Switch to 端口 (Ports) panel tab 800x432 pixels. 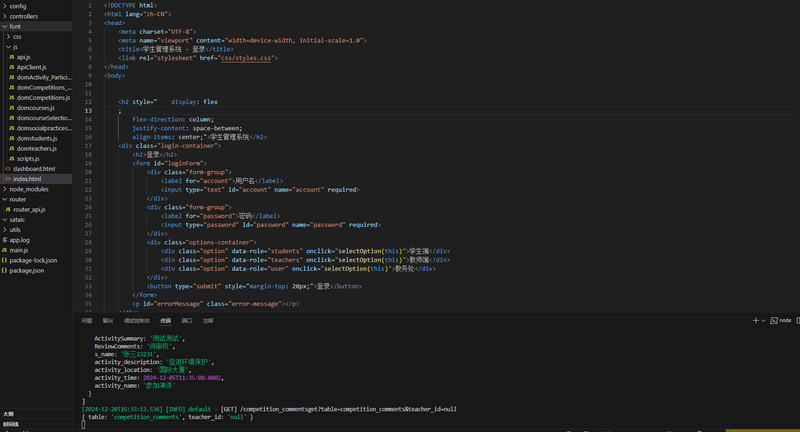pyautogui.click(x=187, y=321)
